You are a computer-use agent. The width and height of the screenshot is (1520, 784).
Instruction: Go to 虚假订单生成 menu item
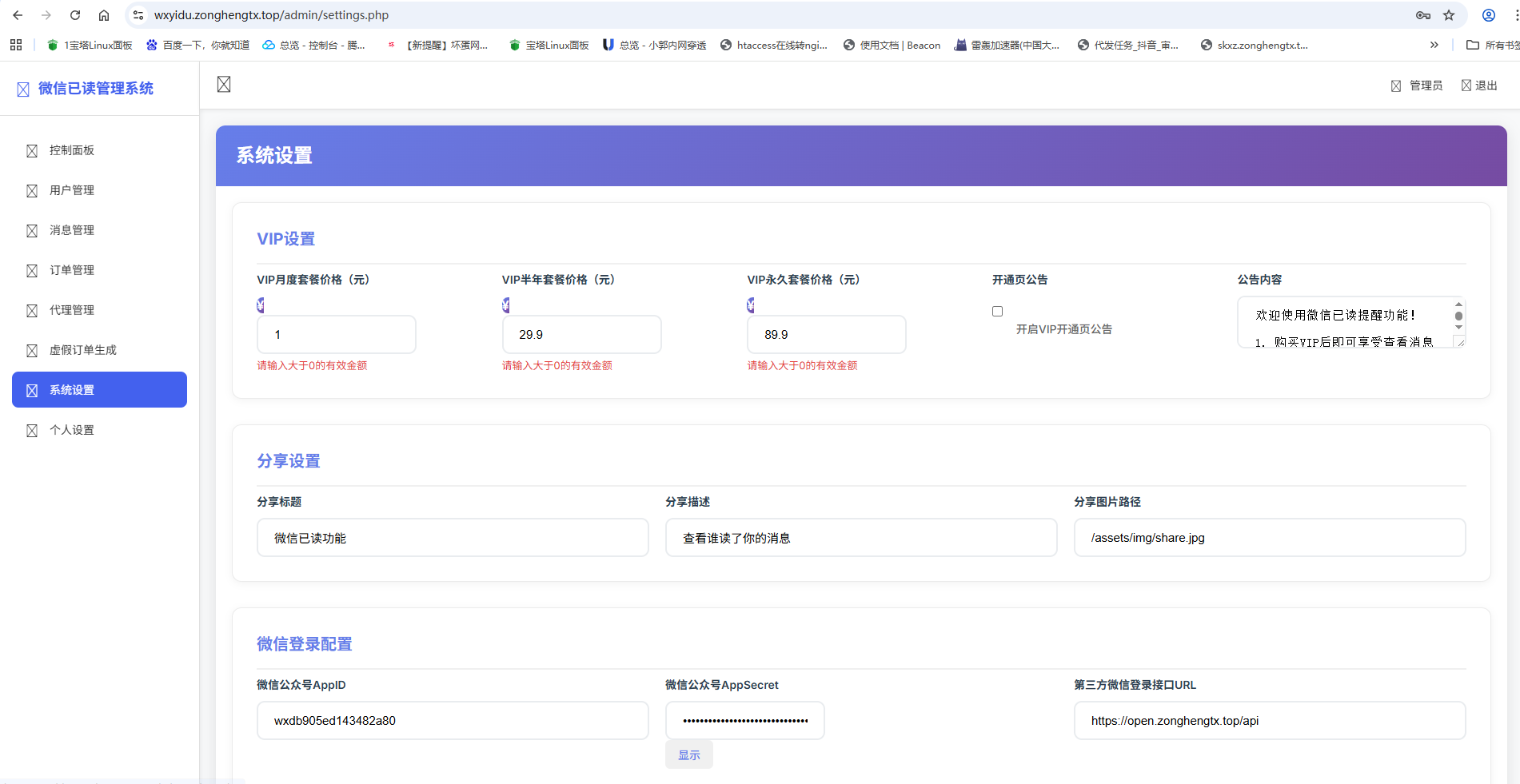click(x=82, y=350)
